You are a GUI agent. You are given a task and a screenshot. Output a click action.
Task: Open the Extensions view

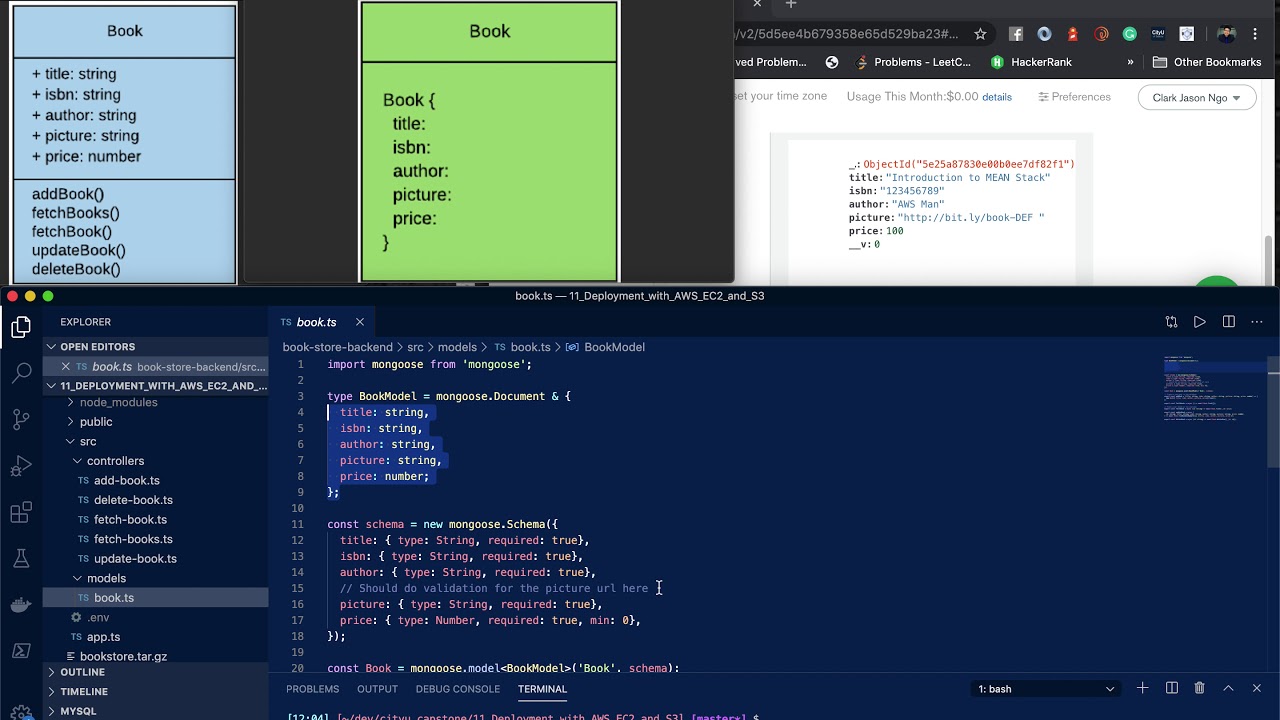click(21, 513)
